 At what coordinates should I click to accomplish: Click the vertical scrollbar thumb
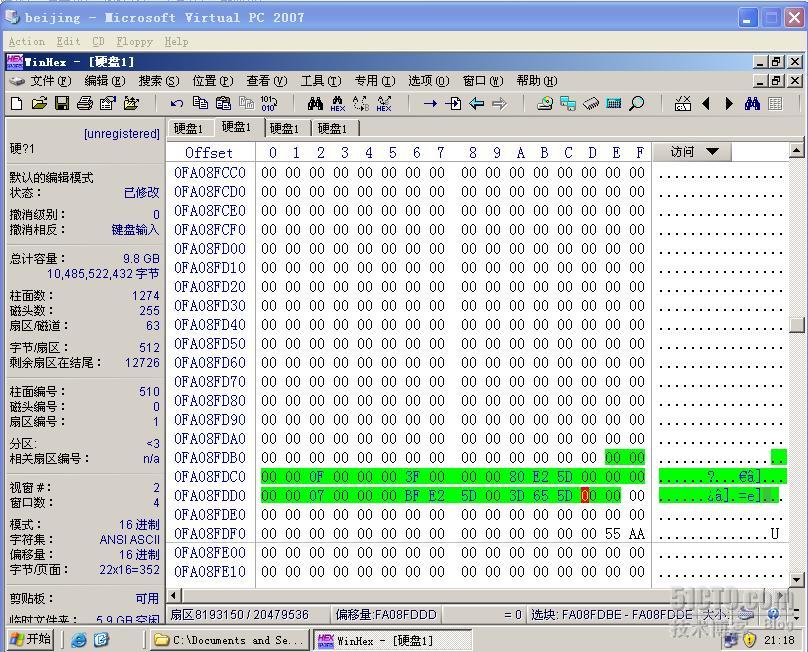pos(797,324)
